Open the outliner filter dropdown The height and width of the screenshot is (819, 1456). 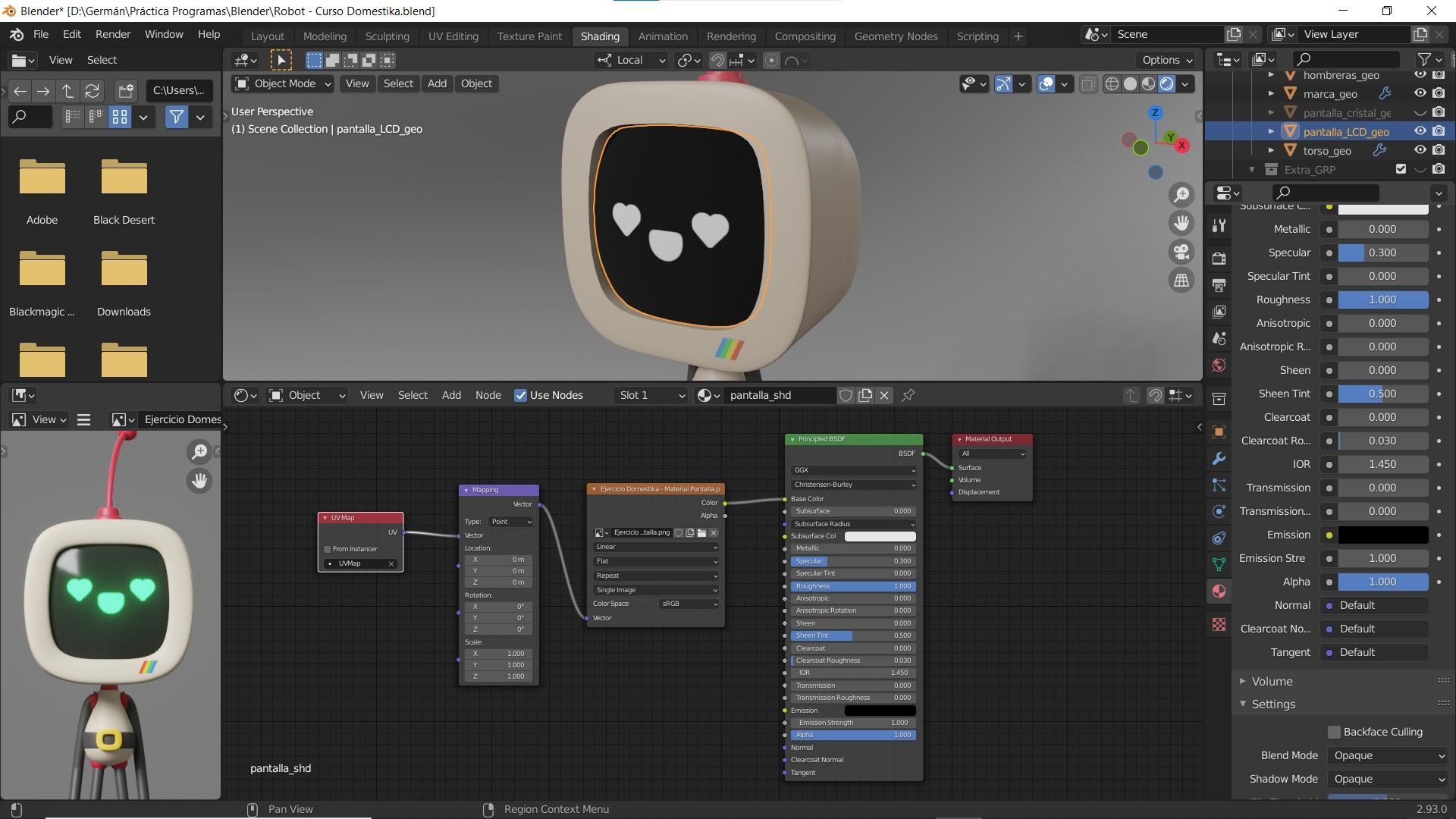tap(1429, 59)
